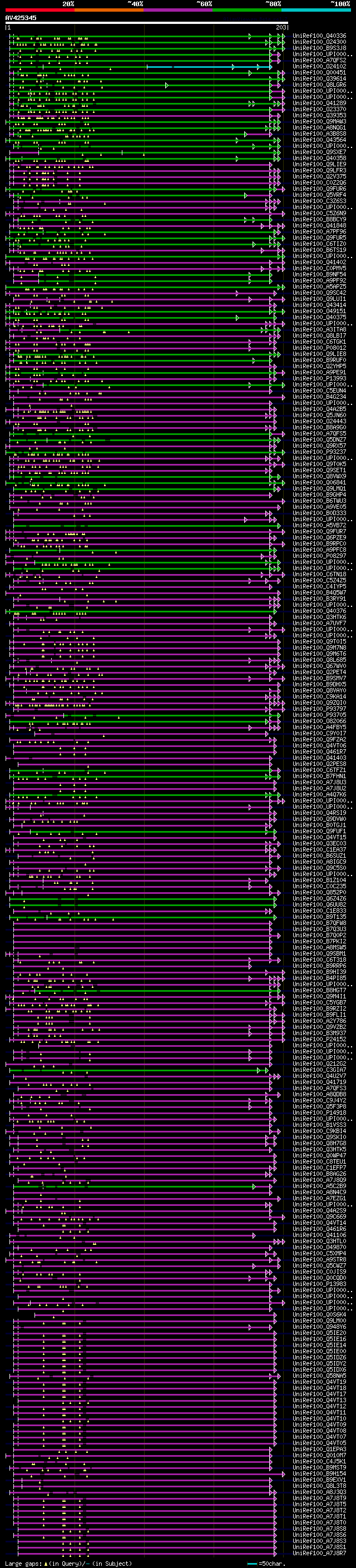The height and width of the screenshot is (1568, 356).
Task: Click the query end position 203
Action: (x=281, y=27)
